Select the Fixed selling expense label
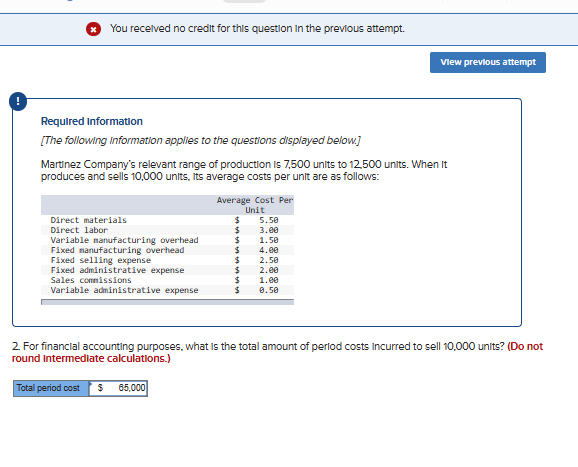The image size is (578, 467). coord(101,260)
